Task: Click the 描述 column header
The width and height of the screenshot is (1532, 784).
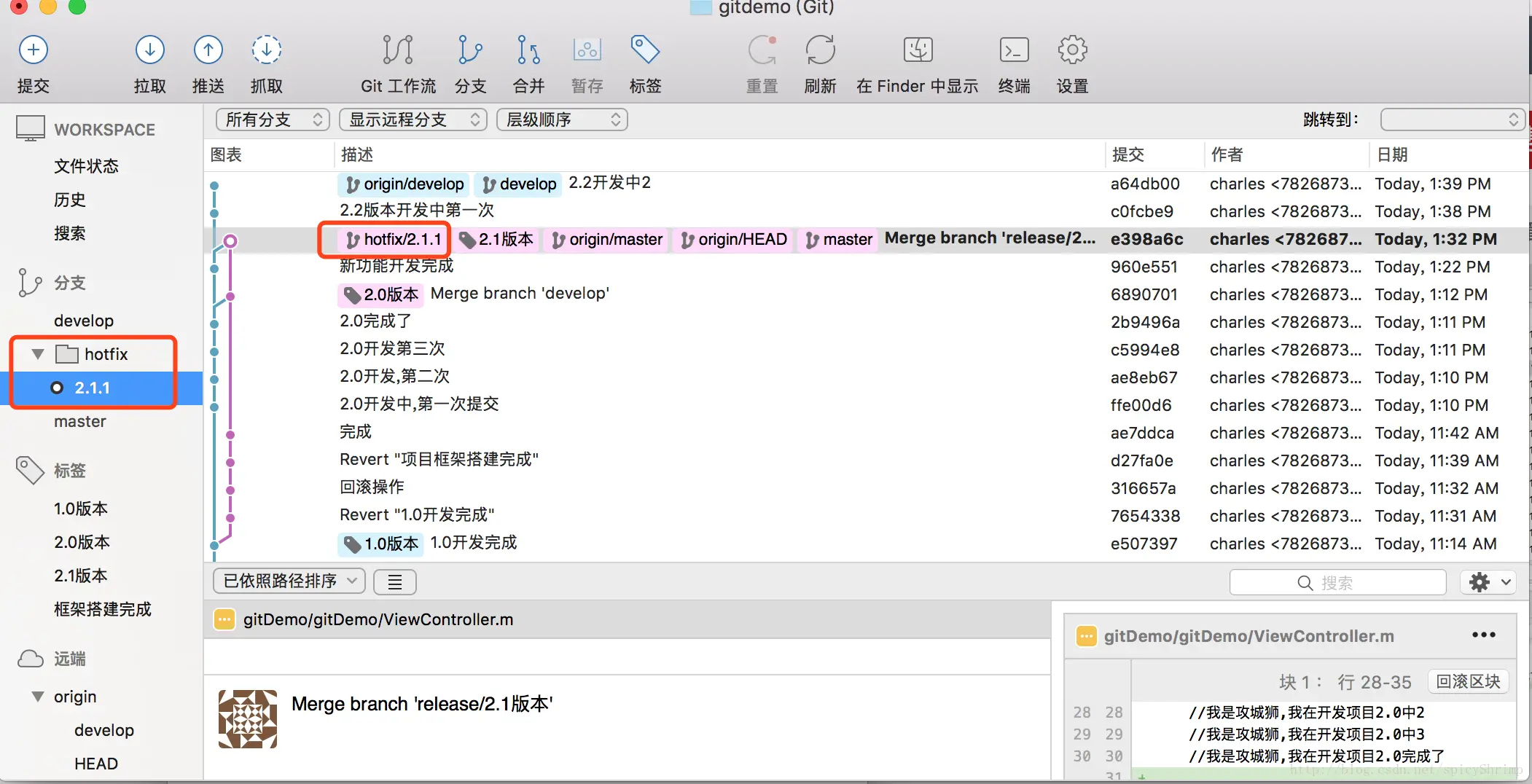Action: (357, 154)
